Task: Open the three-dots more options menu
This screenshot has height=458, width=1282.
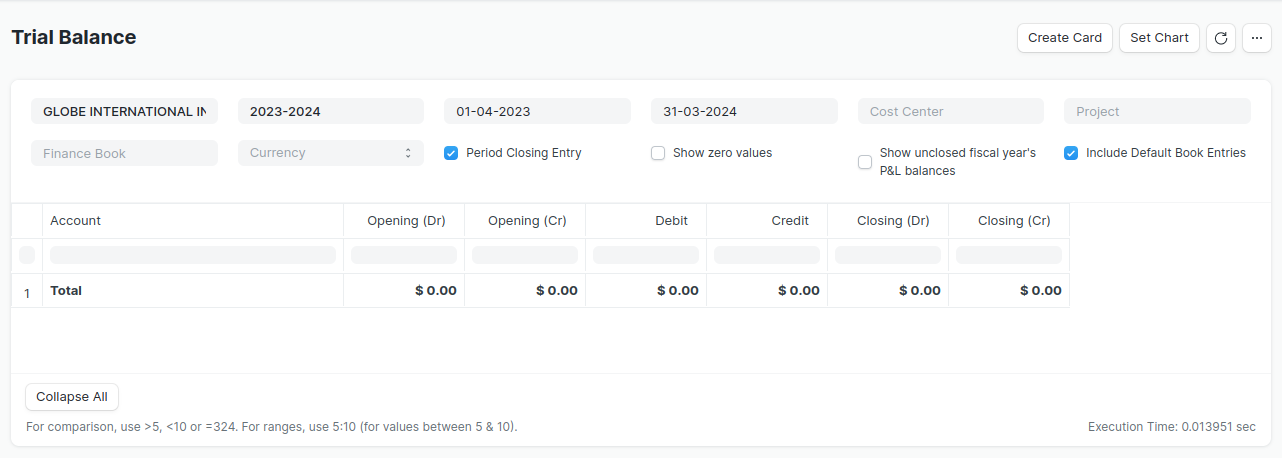Action: (1257, 38)
